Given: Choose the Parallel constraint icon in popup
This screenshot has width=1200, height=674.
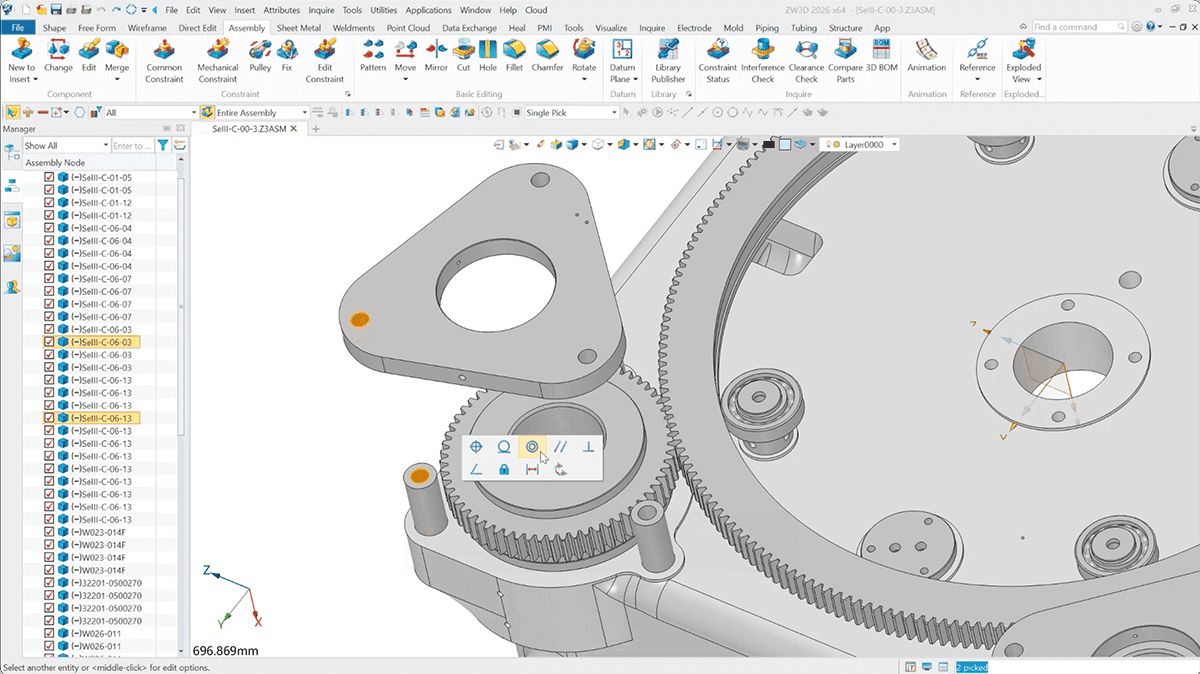Looking at the screenshot, I should (x=561, y=447).
